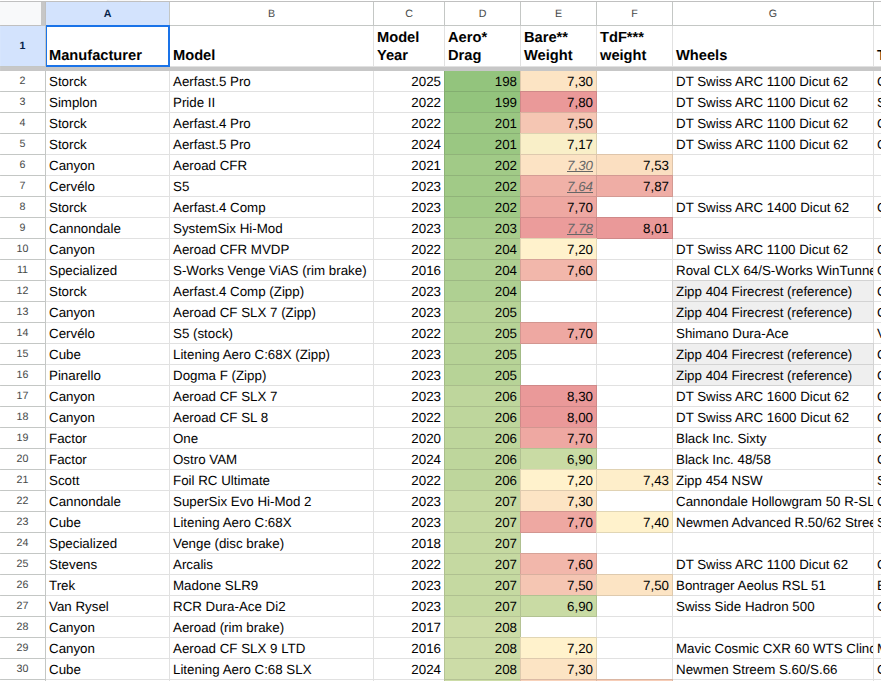Select the "SystemSix Hi-Mod" model cell
This screenshot has height=681, width=881.
(x=271, y=228)
